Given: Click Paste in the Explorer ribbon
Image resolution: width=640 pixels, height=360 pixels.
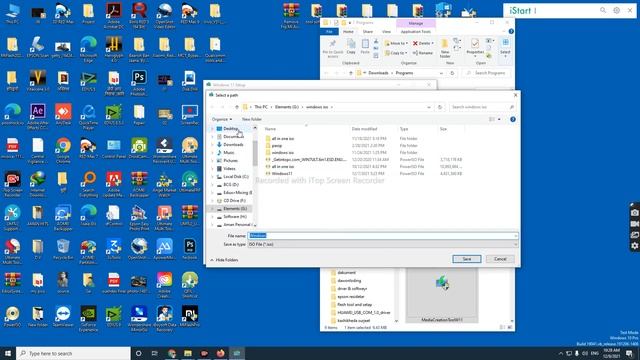Looking at the screenshot, I should pos(365,47).
